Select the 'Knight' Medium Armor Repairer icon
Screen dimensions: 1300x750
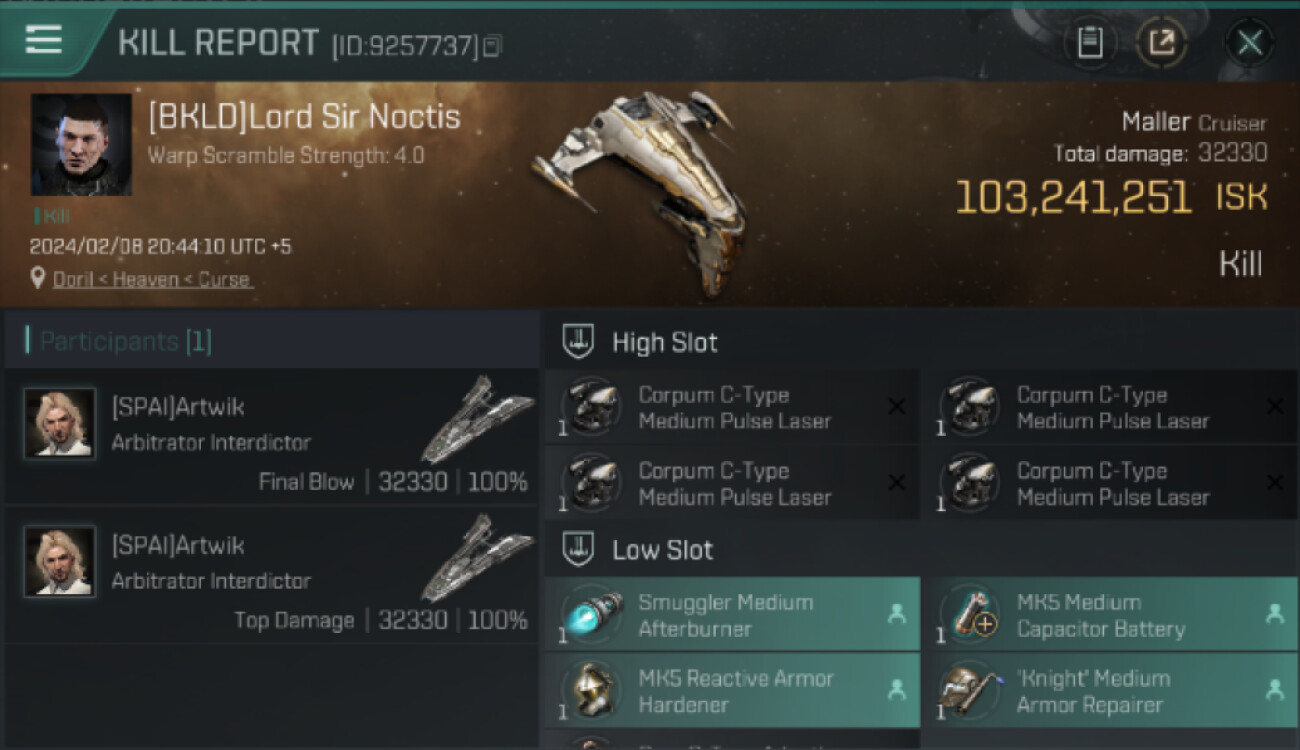click(x=970, y=691)
